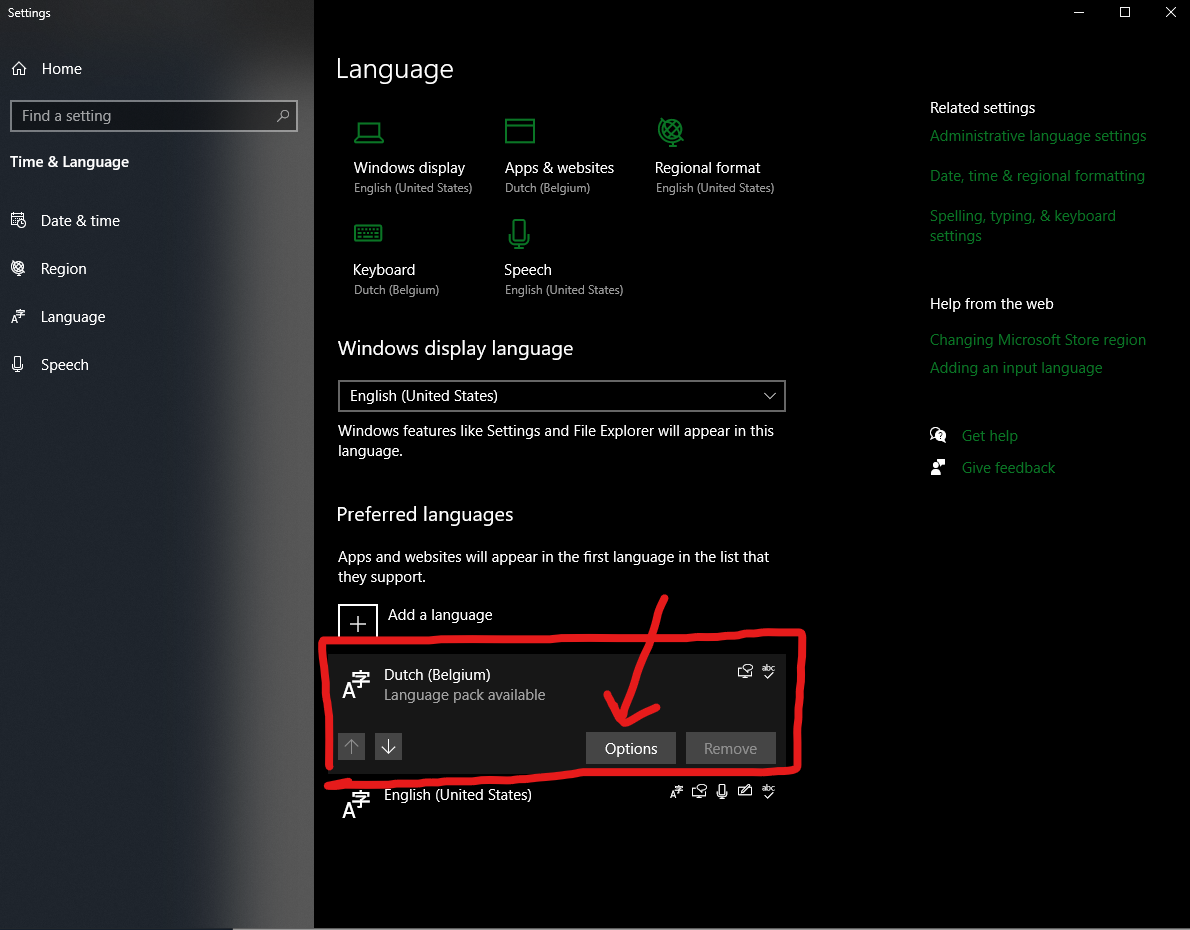This screenshot has height=930, width=1190.
Task: Click the Keyboard icon tile
Action: [x=368, y=233]
